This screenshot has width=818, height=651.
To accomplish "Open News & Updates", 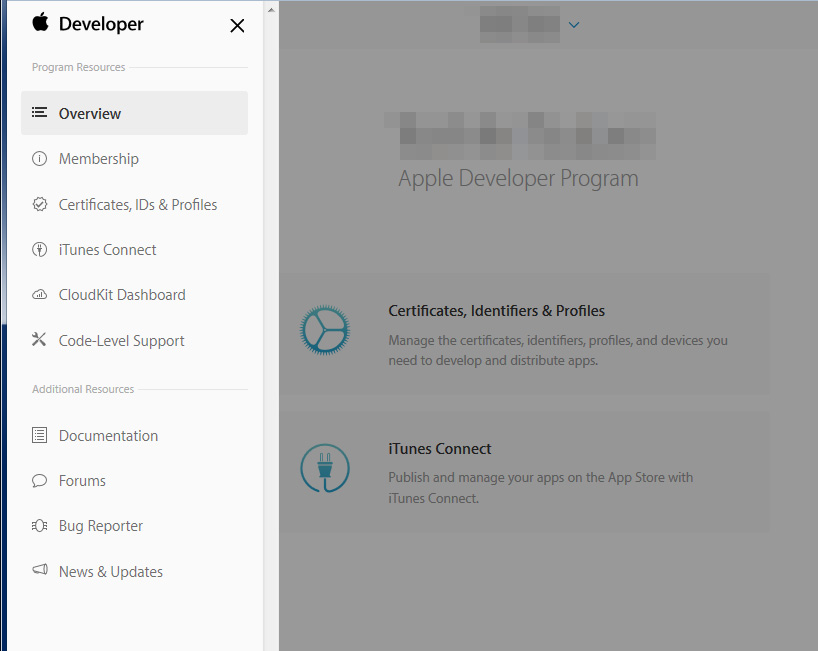I will (111, 572).
